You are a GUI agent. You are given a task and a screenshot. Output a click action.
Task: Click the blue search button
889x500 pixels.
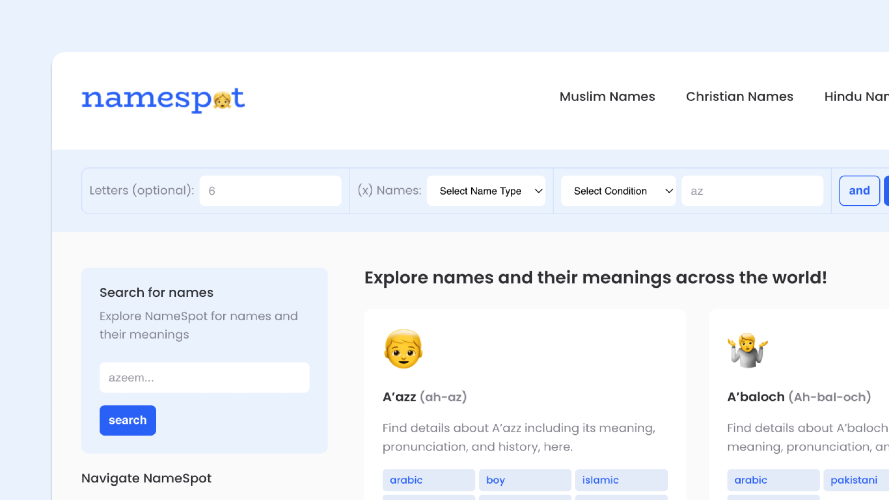click(128, 420)
